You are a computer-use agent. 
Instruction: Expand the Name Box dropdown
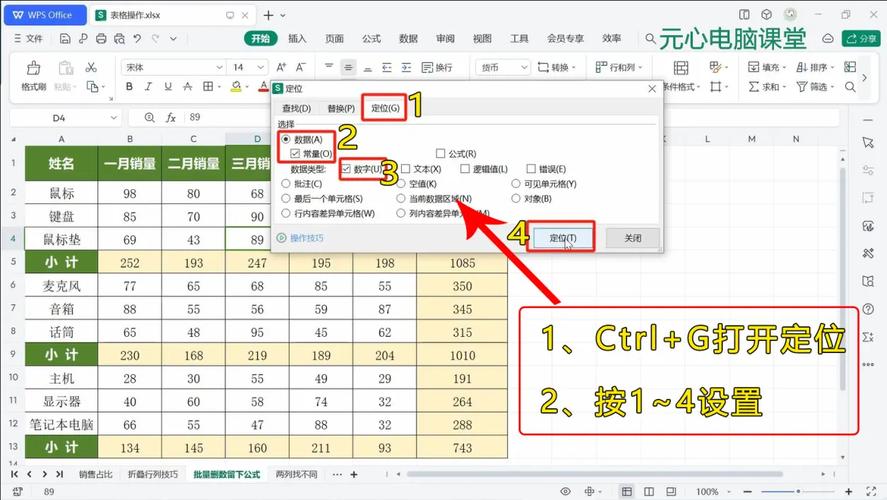tap(114, 118)
